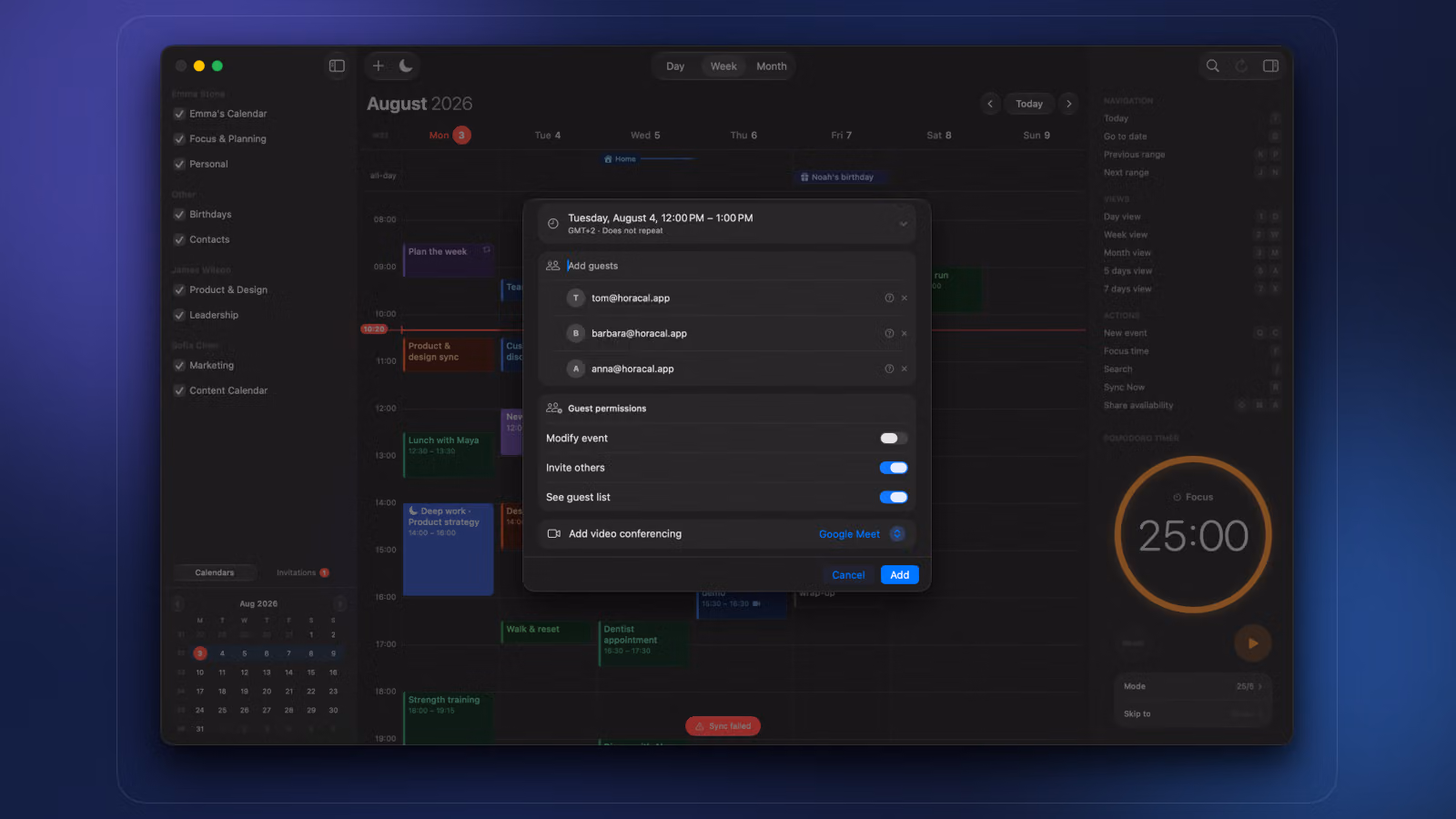The height and width of the screenshot is (819, 1456).
Task: Click the clock icon beside event time
Action: click(x=552, y=224)
